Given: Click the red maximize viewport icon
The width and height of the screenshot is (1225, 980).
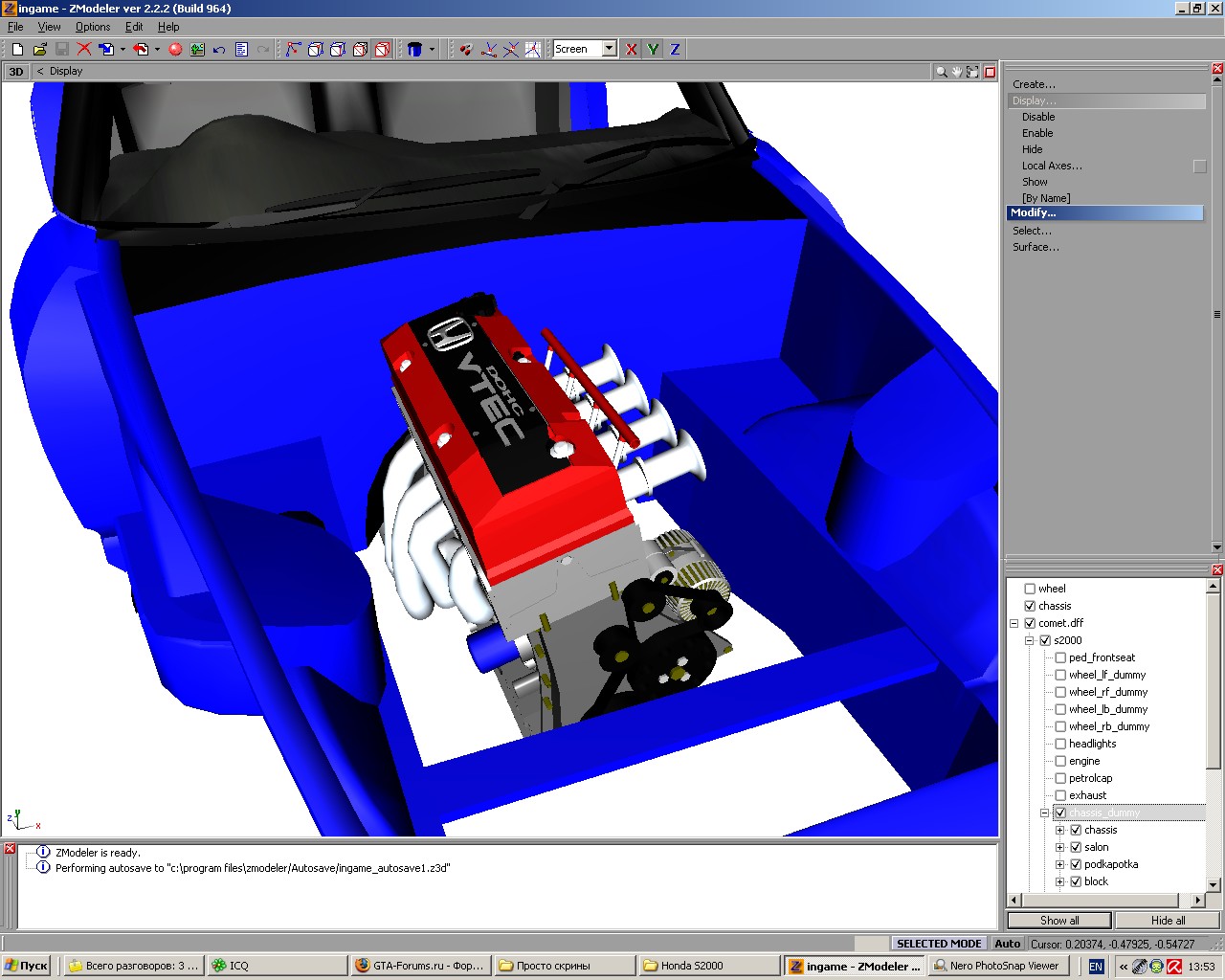Looking at the screenshot, I should (991, 72).
